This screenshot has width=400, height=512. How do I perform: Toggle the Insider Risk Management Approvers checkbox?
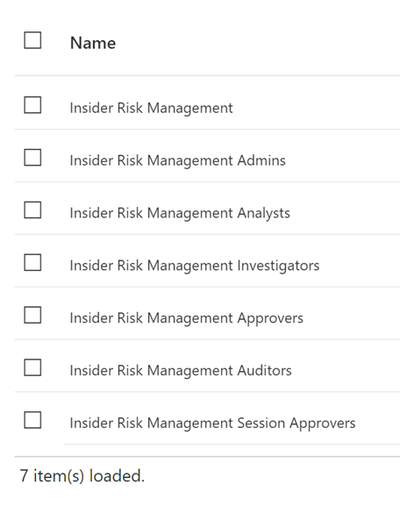tap(33, 315)
